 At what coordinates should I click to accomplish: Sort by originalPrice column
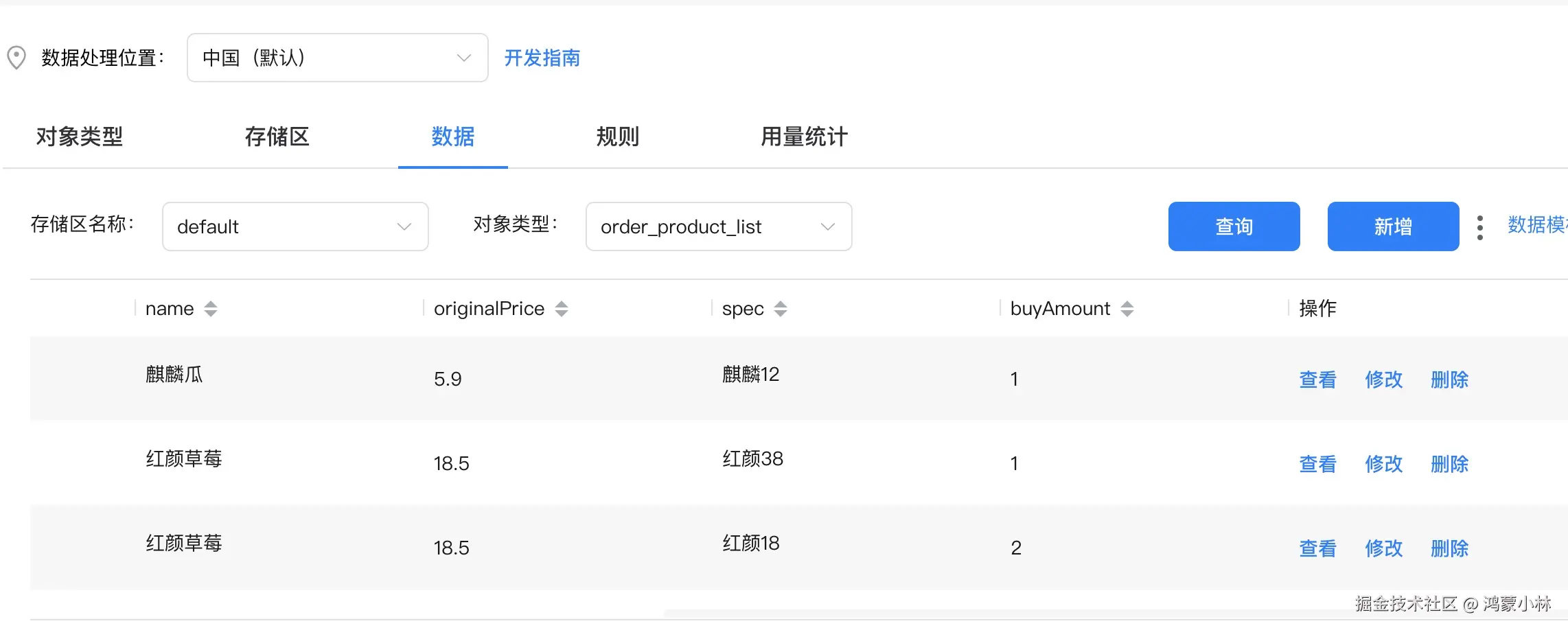pos(562,309)
